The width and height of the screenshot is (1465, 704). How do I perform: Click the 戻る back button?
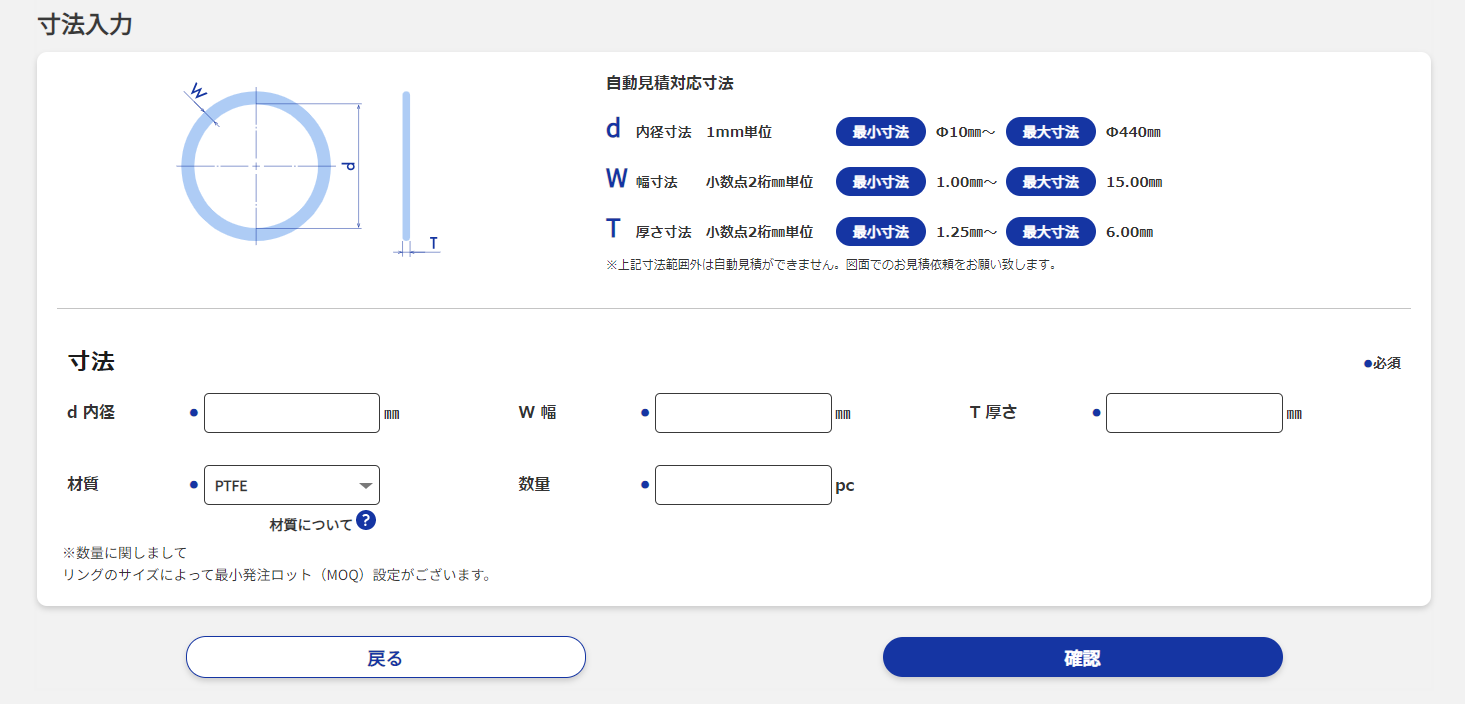(385, 657)
